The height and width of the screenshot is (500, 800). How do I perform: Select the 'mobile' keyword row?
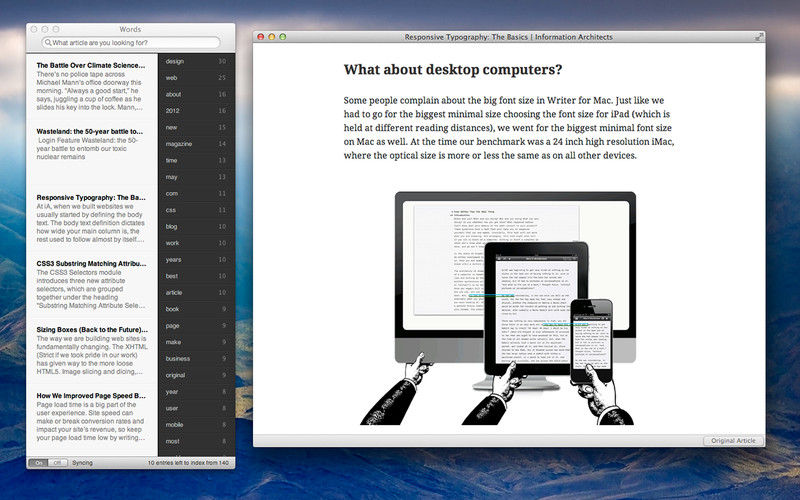tap(196, 424)
